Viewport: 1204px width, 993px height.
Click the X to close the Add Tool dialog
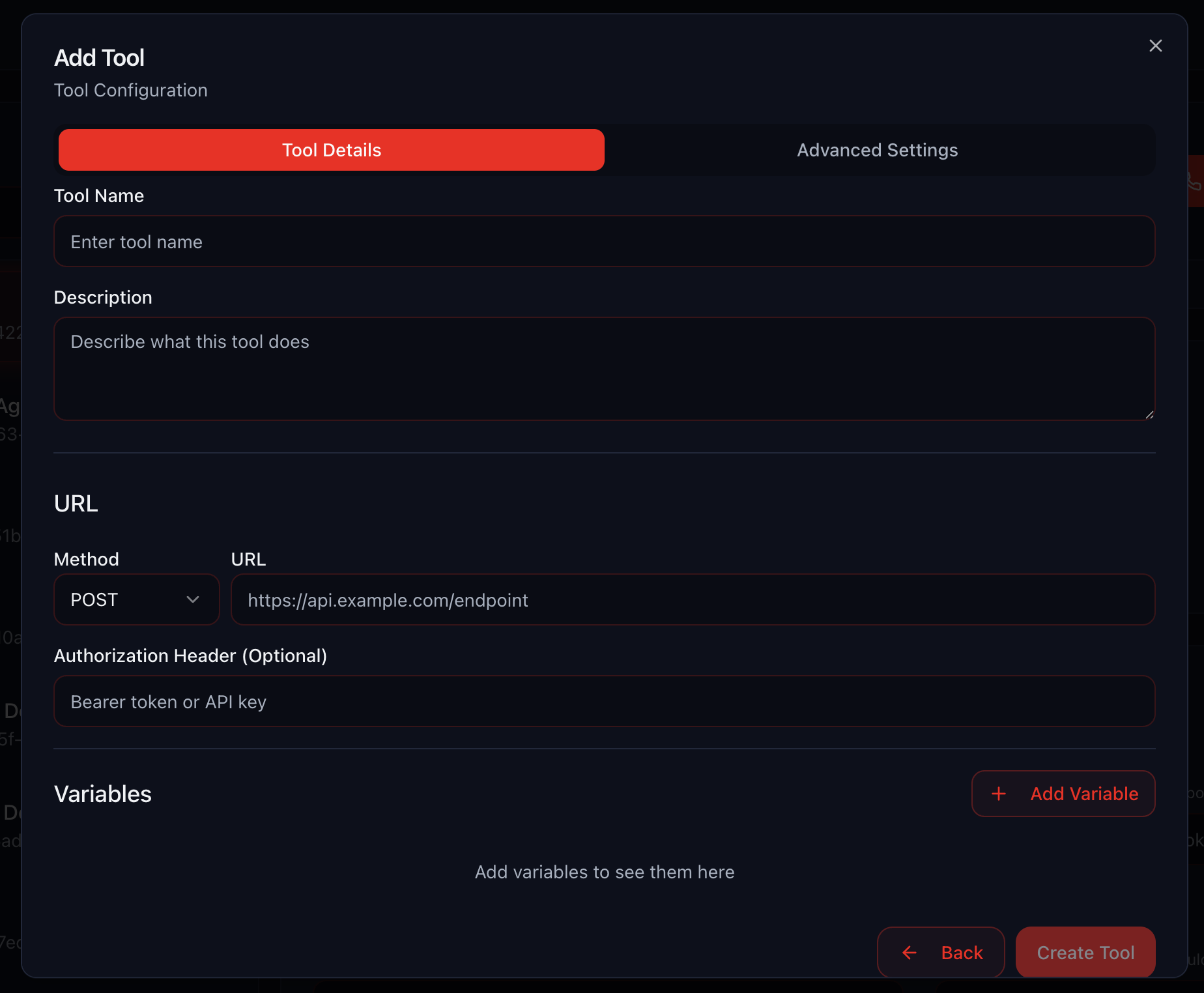1156,46
